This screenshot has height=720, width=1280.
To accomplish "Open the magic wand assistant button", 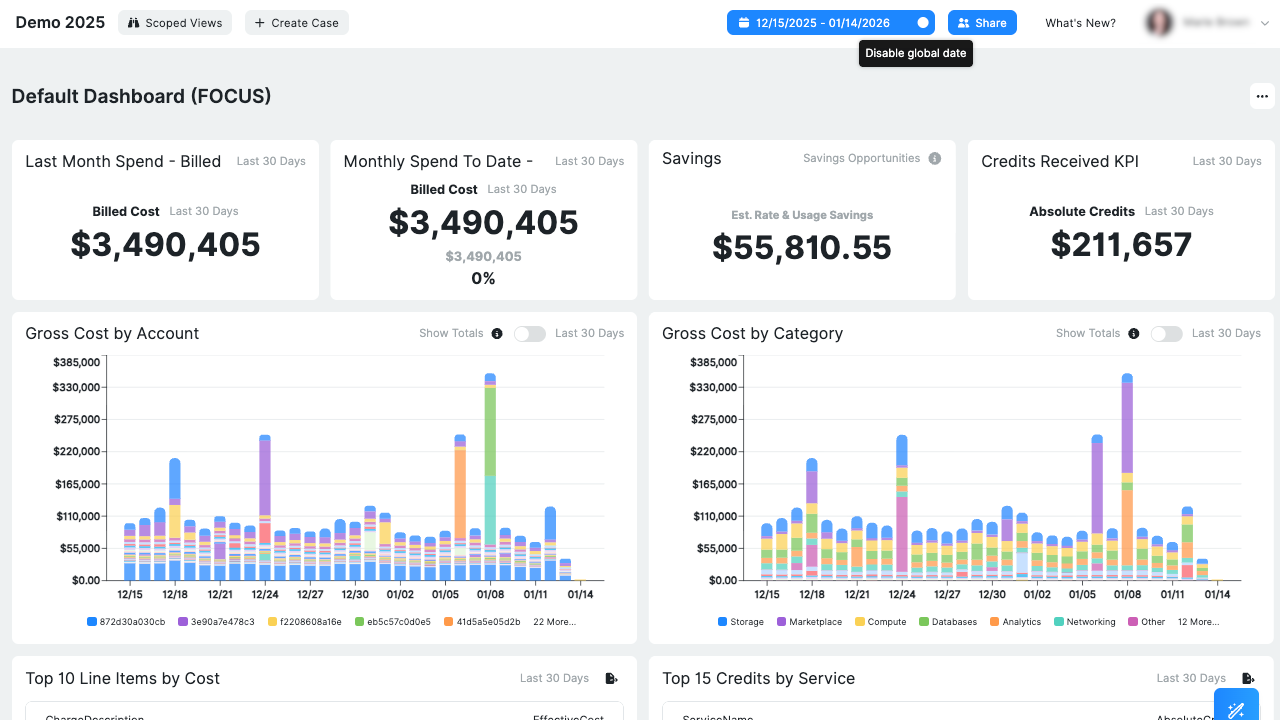I will click(x=1236, y=706).
